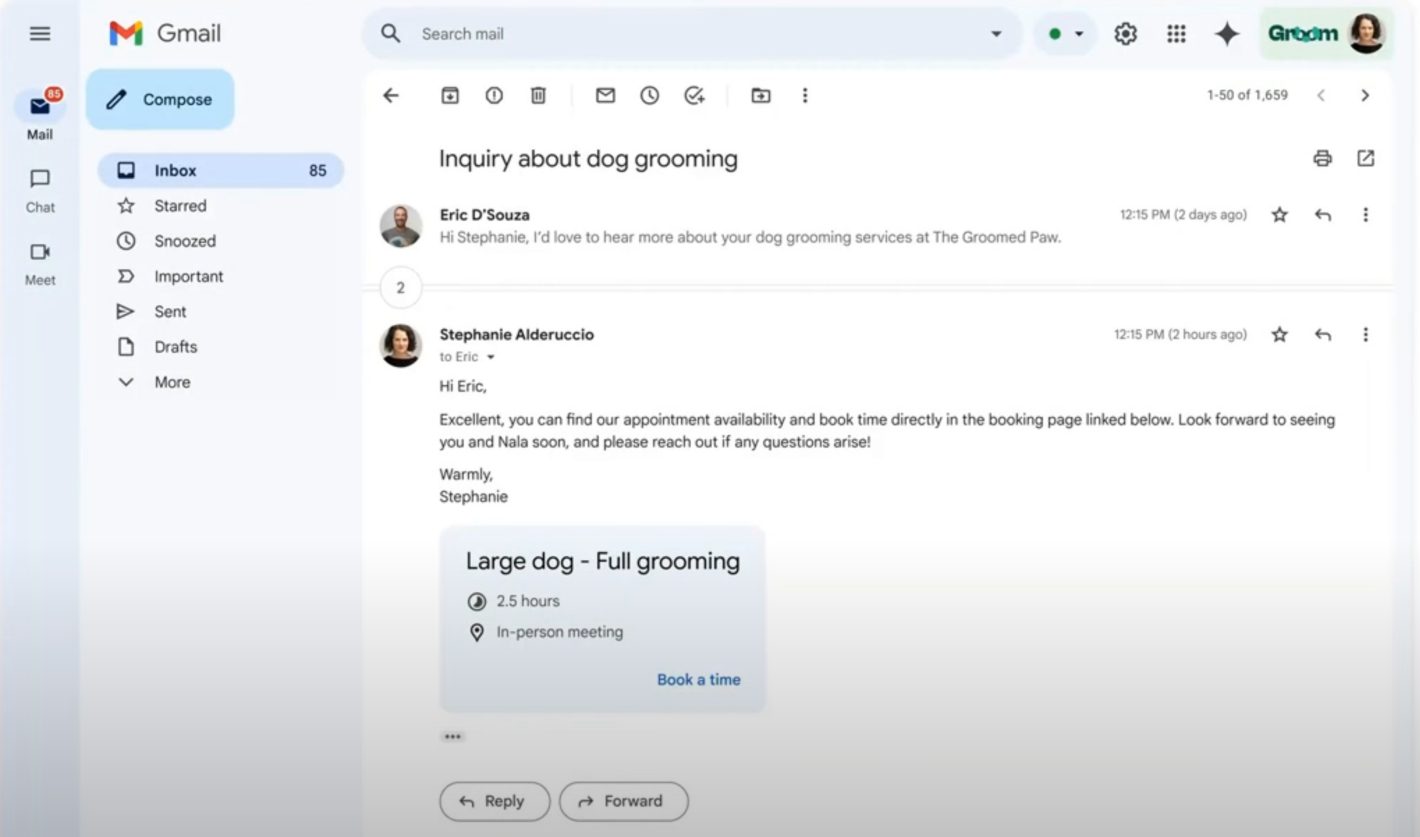Mark the email as unread

point(605,95)
